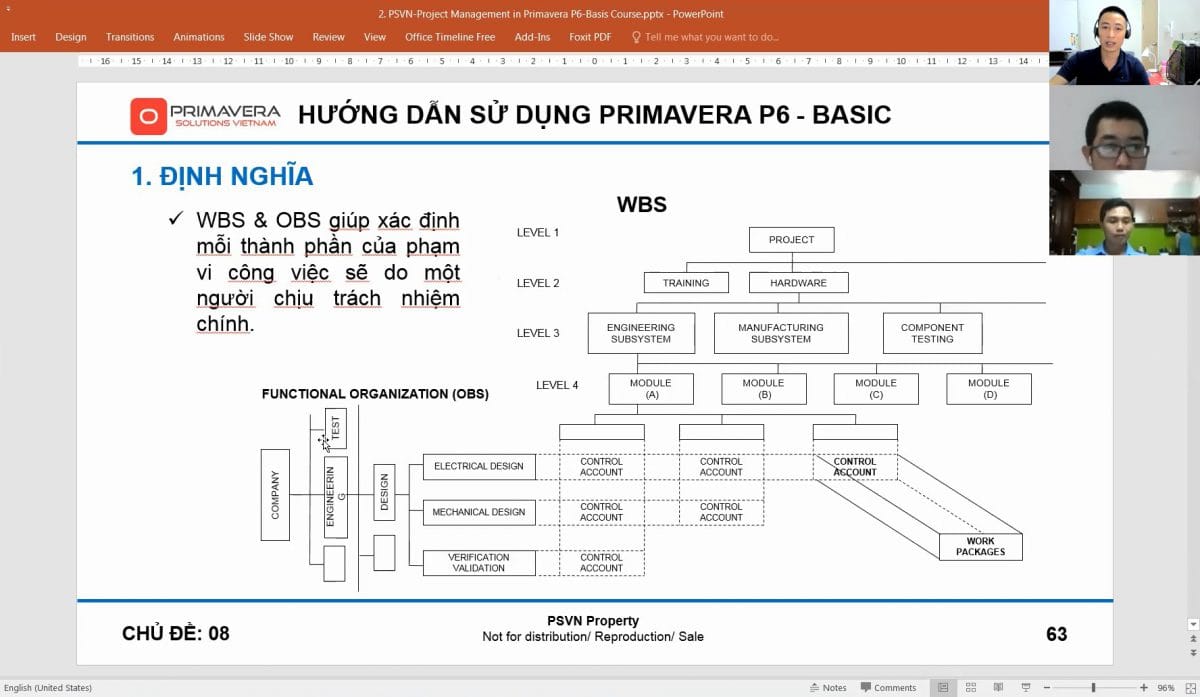1200x697 pixels.
Task: Open the Add-Ins tab
Action: (x=532, y=37)
